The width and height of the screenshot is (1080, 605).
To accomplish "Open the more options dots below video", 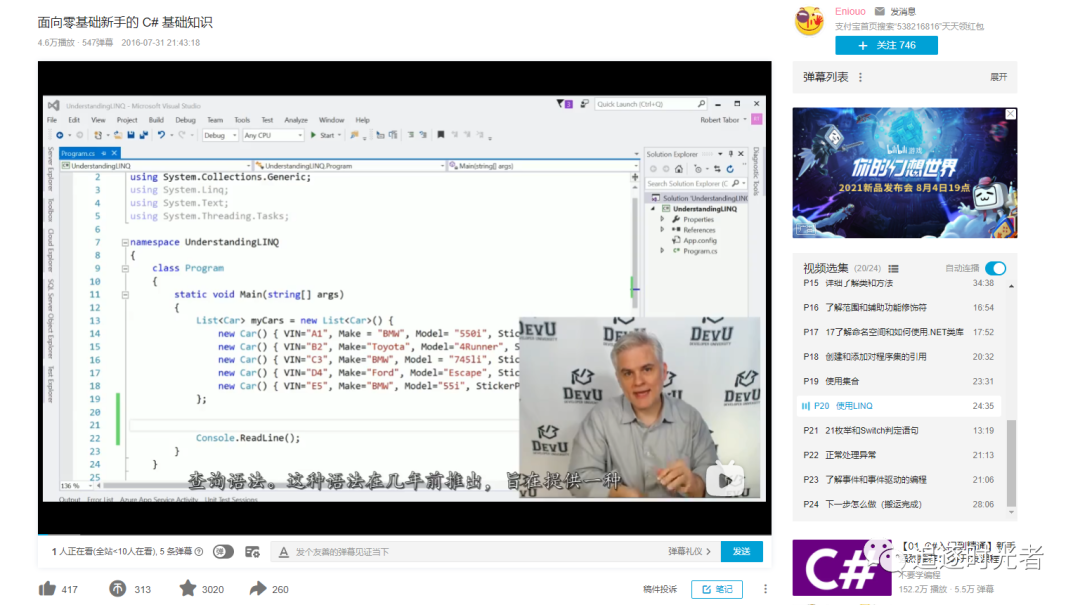I will point(765,589).
